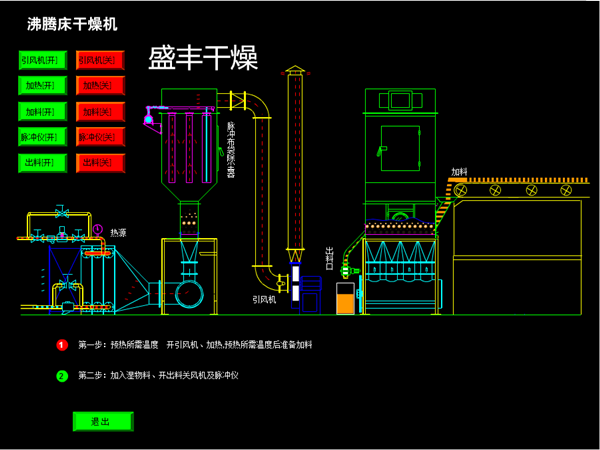Click the chimney stack cap
The height and width of the screenshot is (450, 600).
294,71
